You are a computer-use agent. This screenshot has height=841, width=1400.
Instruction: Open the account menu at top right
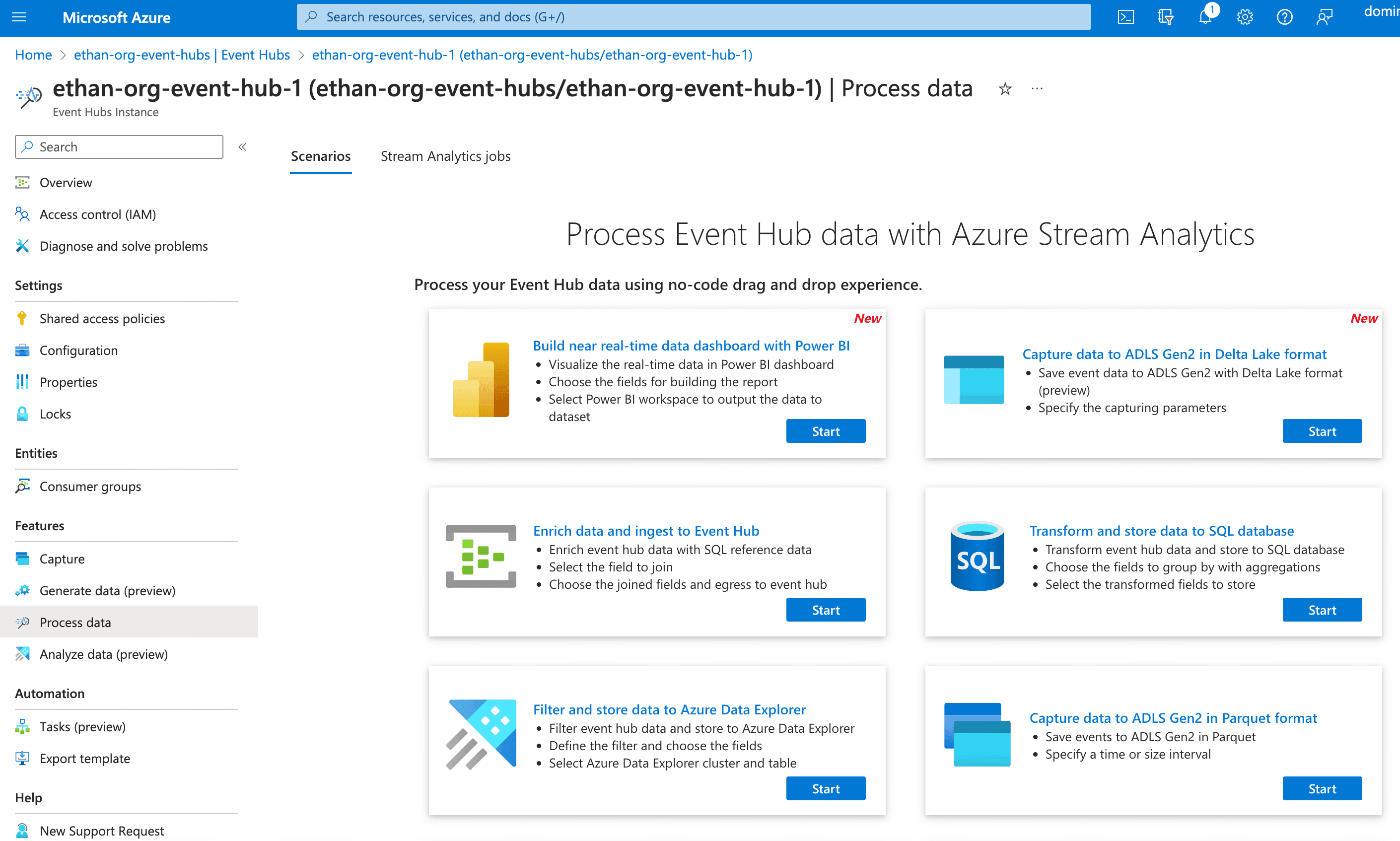pyautogui.click(x=1381, y=12)
